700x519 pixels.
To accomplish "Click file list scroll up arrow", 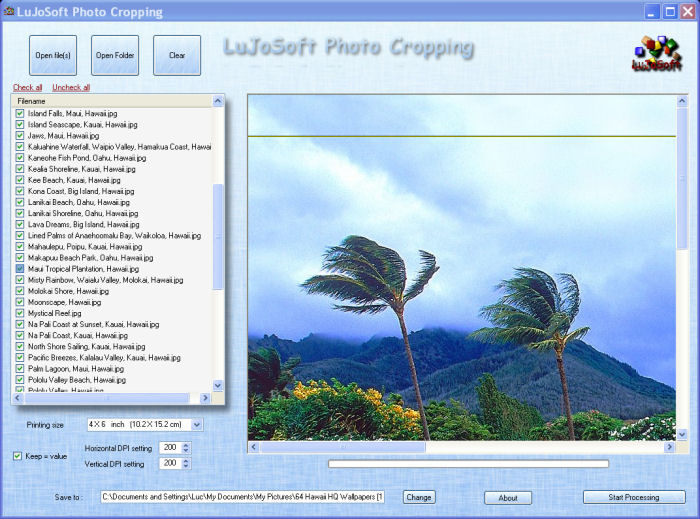I will [x=218, y=101].
